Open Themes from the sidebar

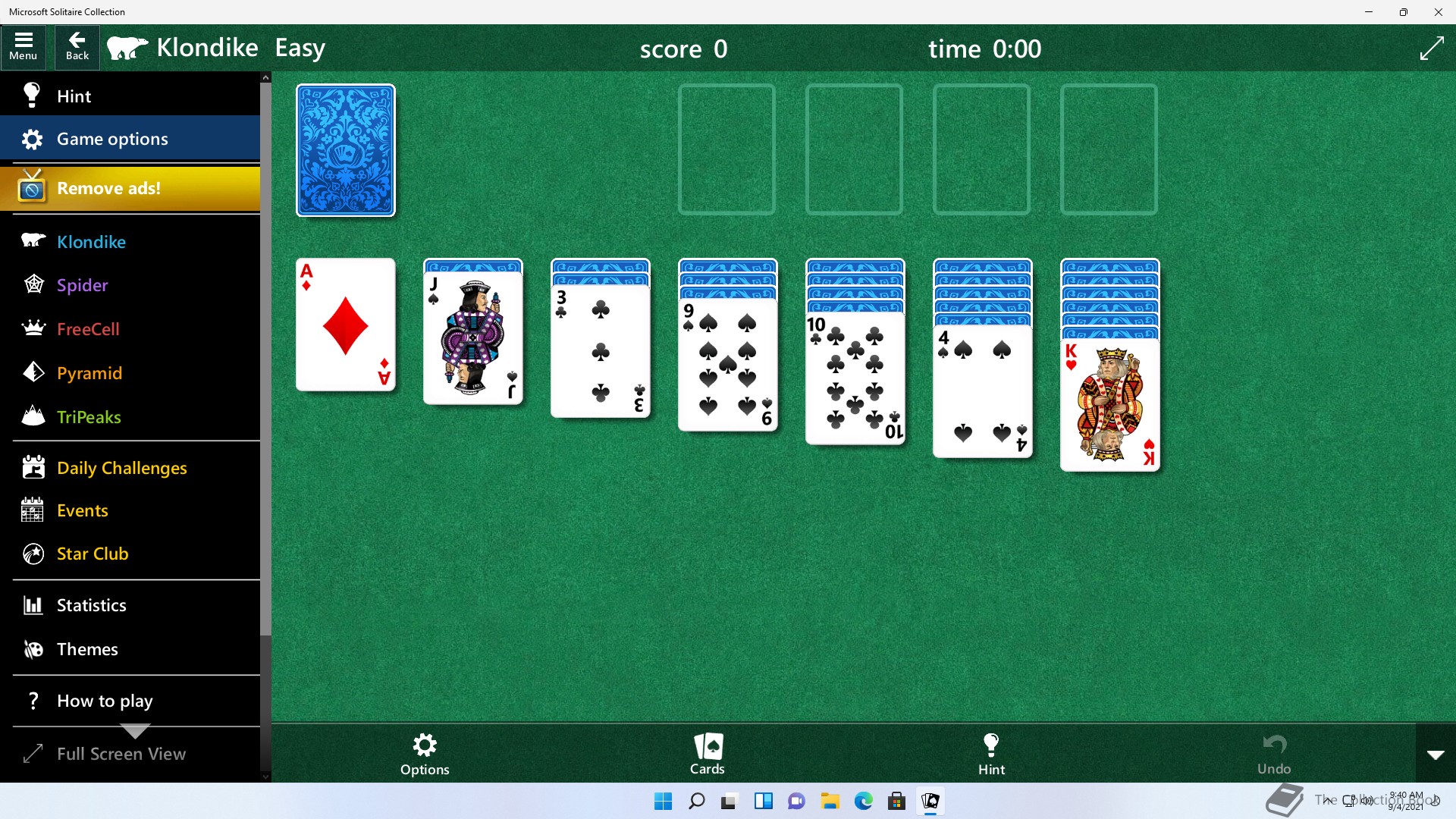click(x=130, y=649)
